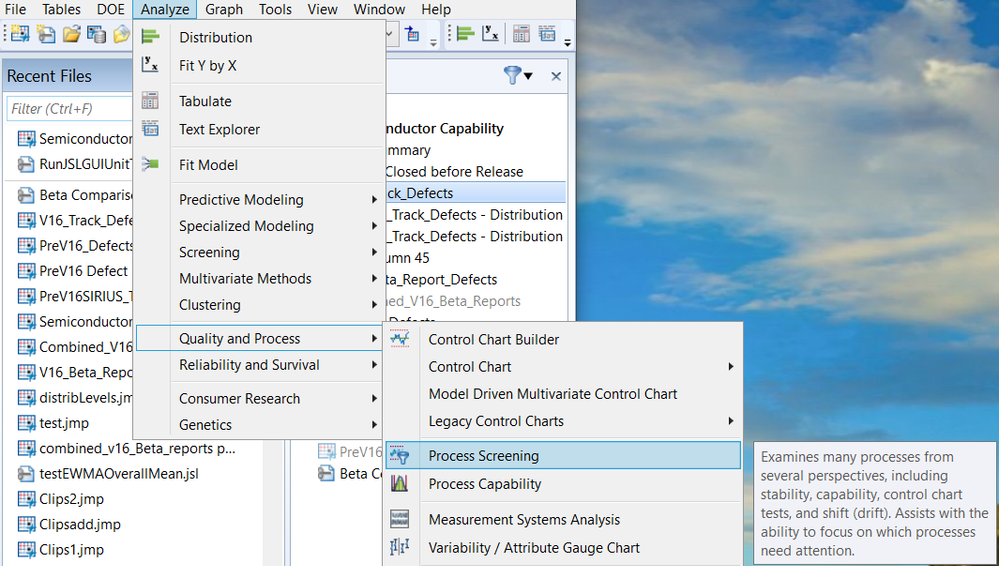Screen dimensions: 999x566
Task: Expand the Reliability and Survival submenu
Action: (375, 365)
